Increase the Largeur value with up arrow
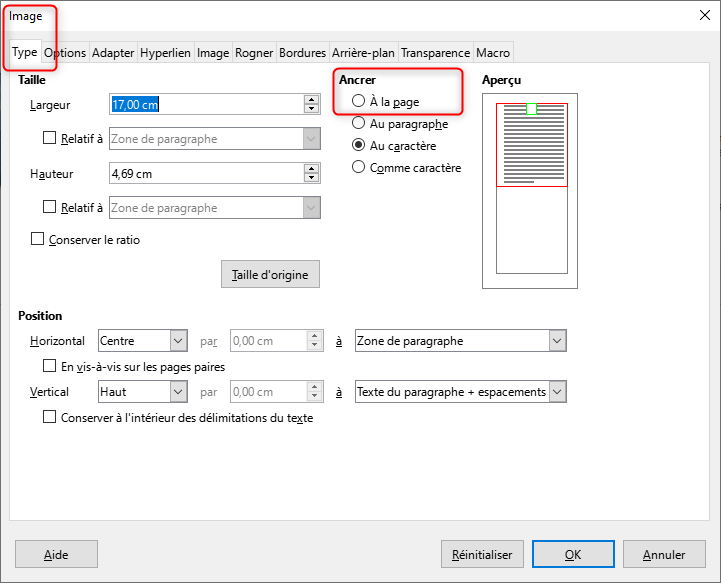Image resolution: width=721 pixels, height=583 pixels. pos(311,99)
